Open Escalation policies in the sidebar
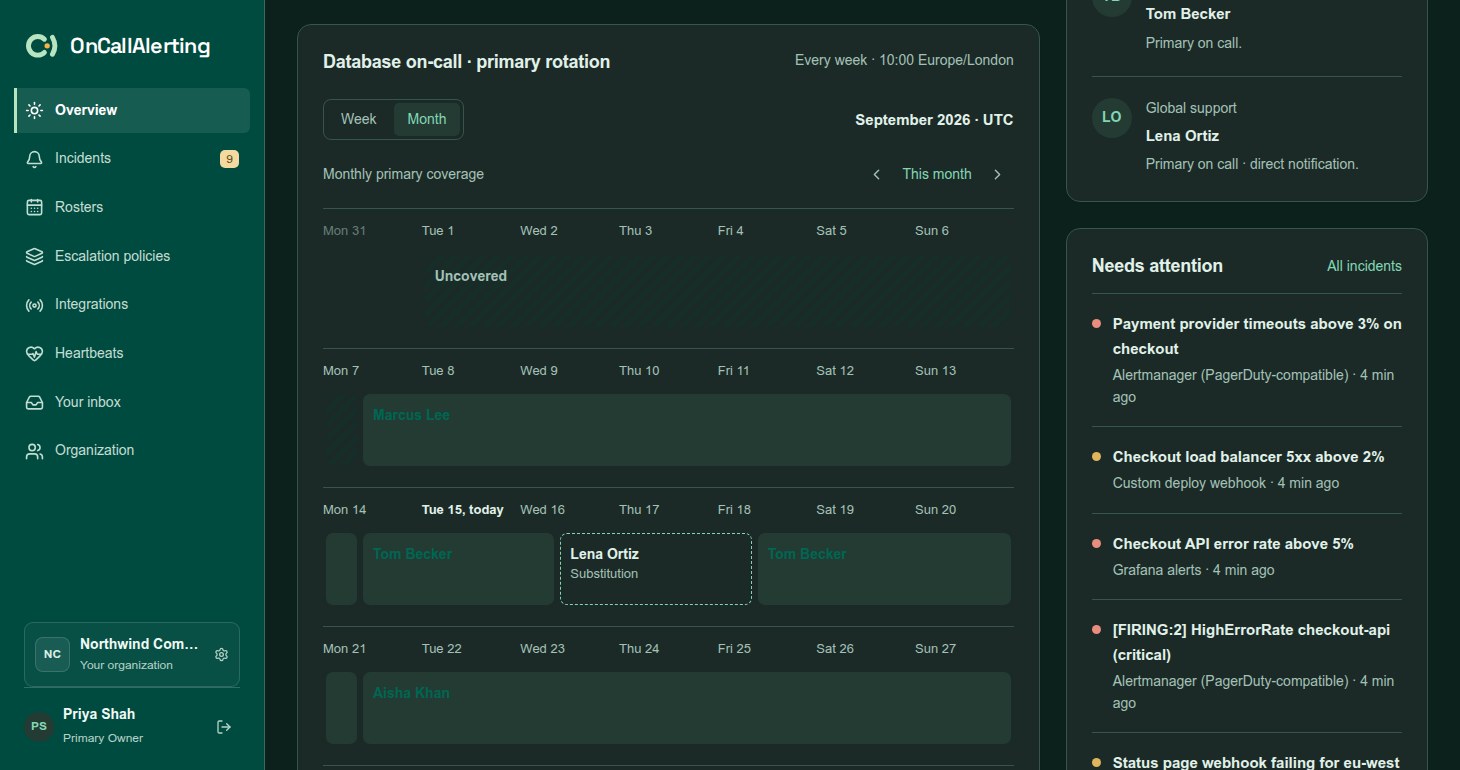The width and height of the screenshot is (1460, 770). pos(132,256)
